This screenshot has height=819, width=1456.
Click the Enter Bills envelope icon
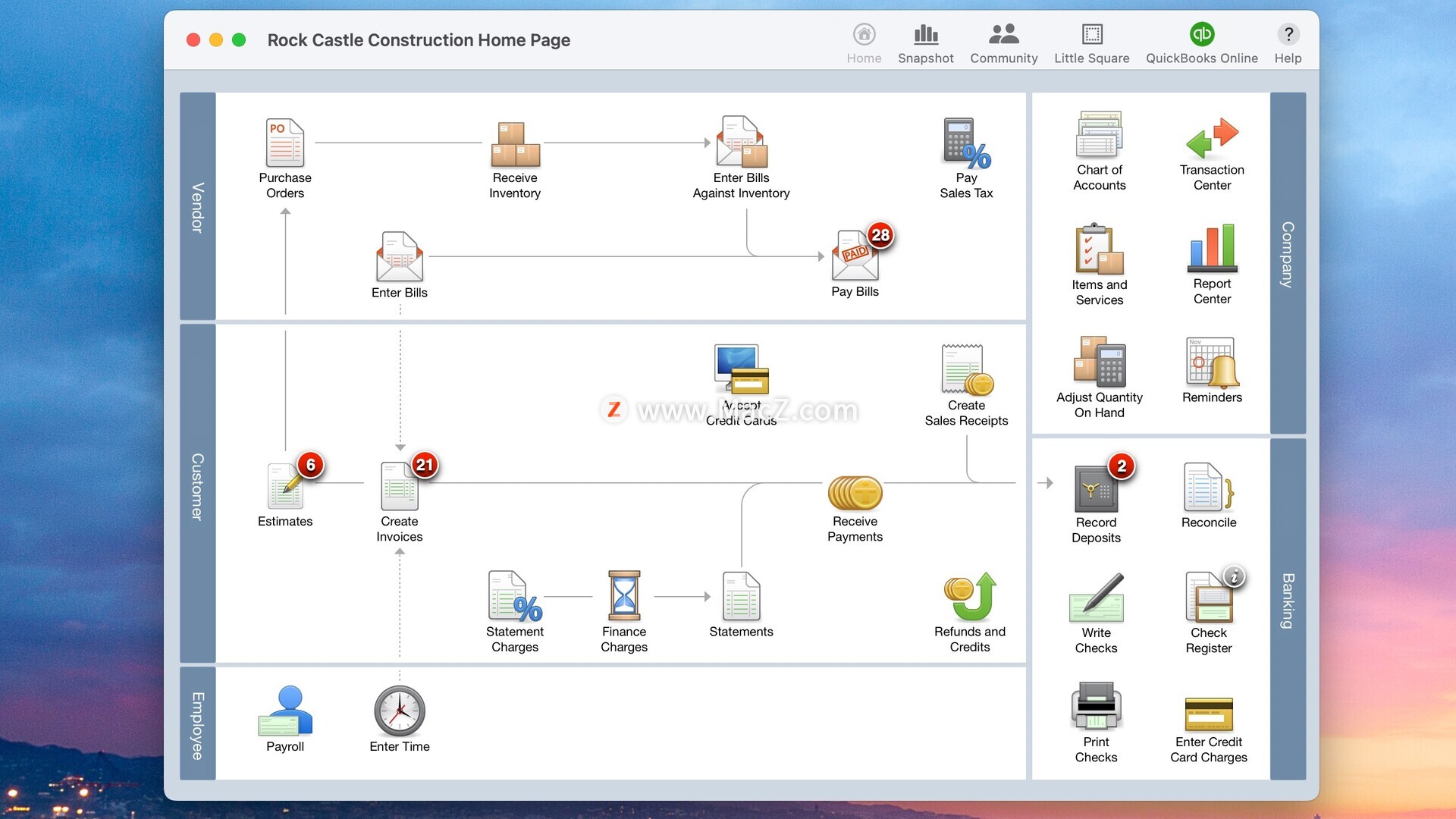(400, 257)
